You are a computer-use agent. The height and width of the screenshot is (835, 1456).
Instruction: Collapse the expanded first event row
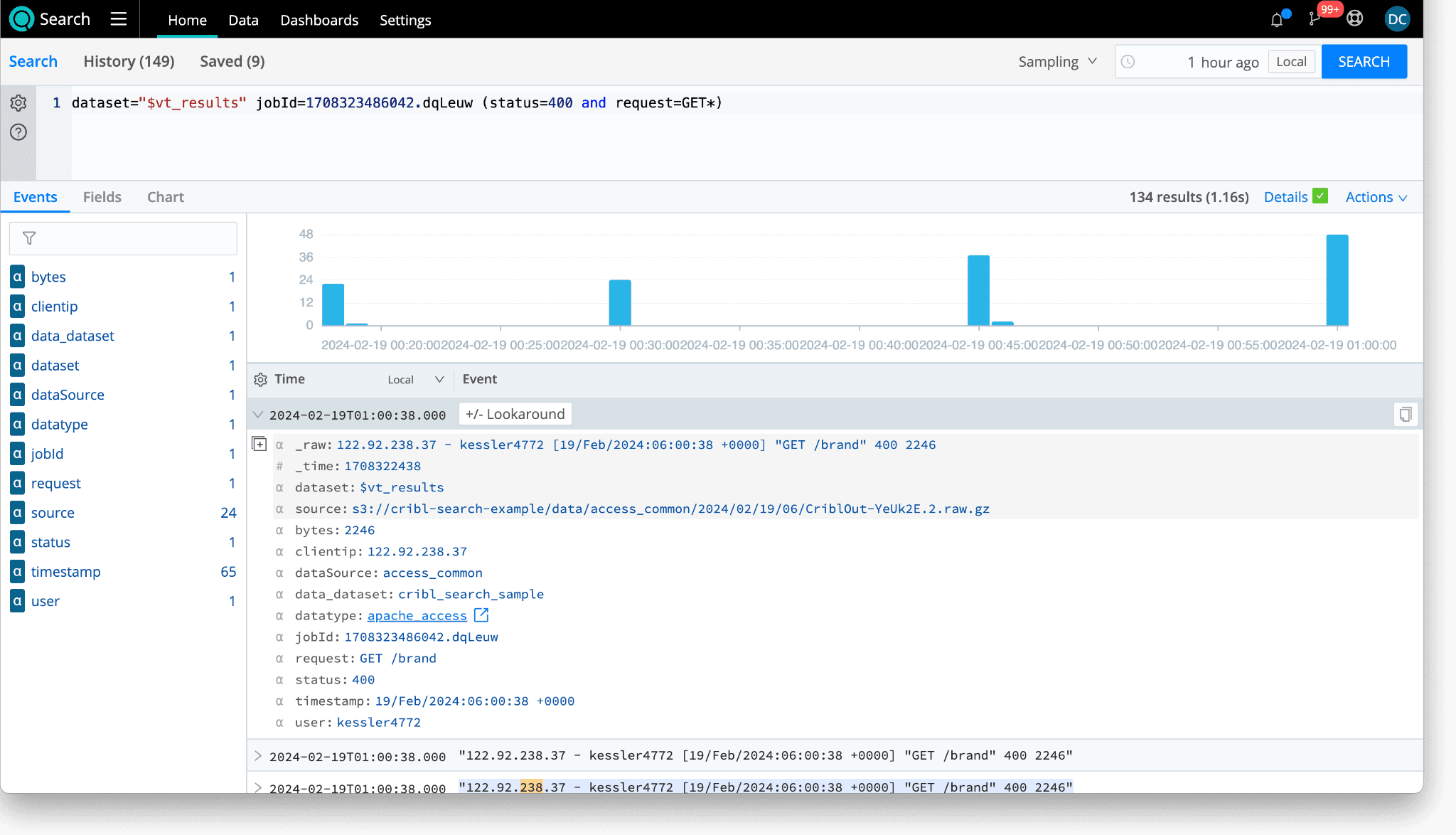(x=258, y=415)
